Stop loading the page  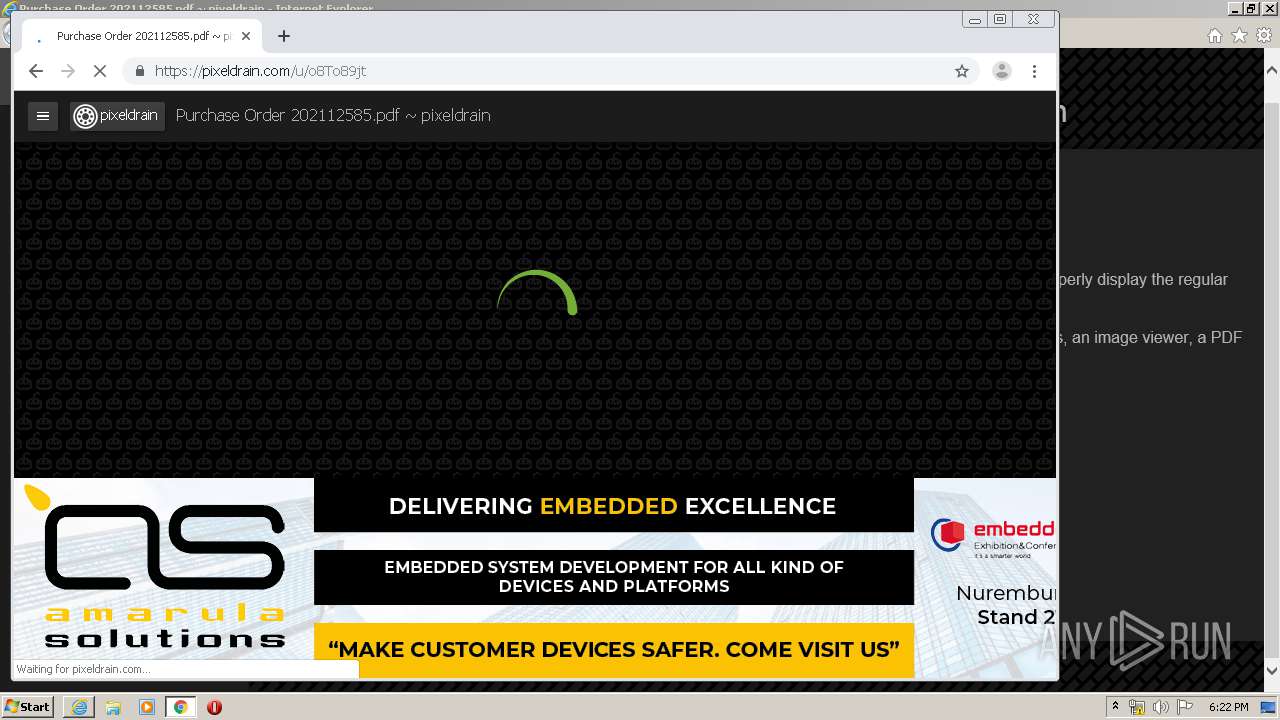pyautogui.click(x=100, y=71)
